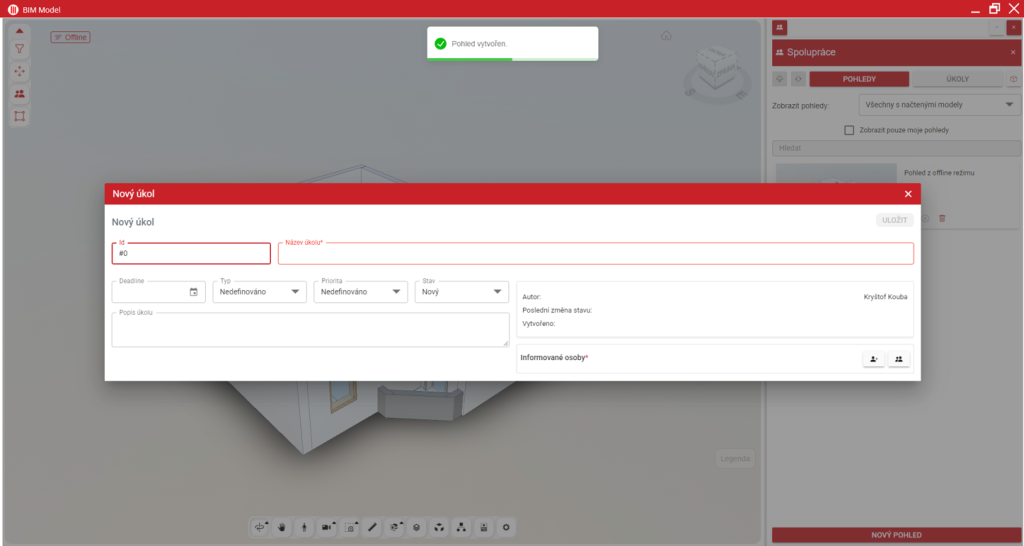Expand the Stav dropdown
This screenshot has height=546, width=1024.
pyautogui.click(x=461, y=292)
